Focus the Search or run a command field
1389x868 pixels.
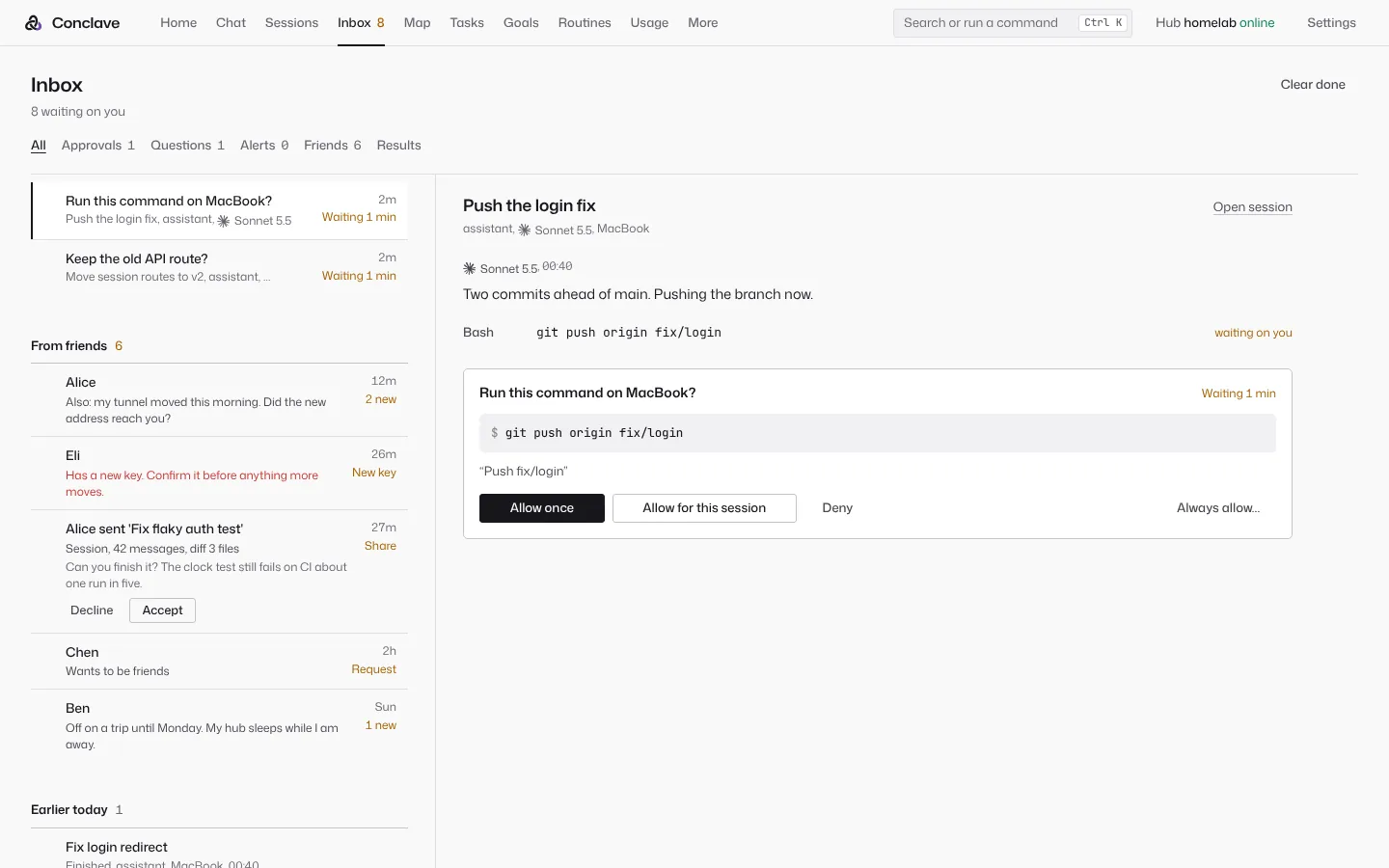tap(1013, 23)
